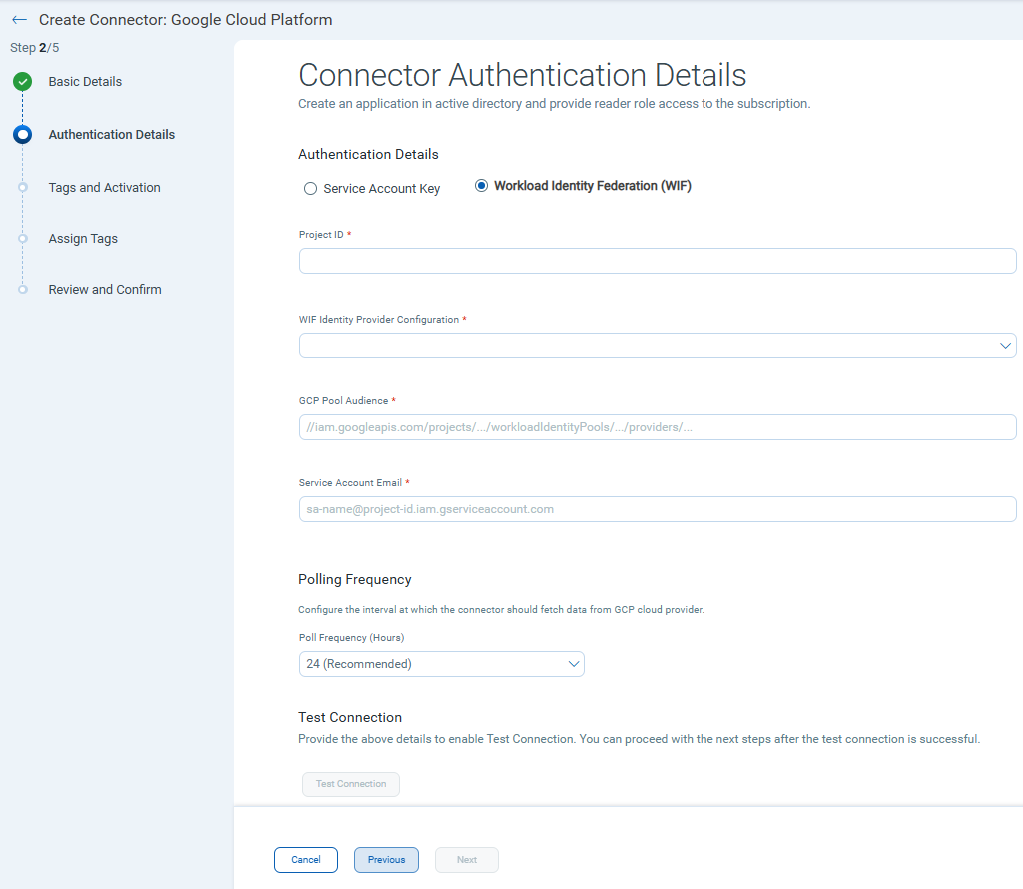Viewport: 1023px width, 889px height.
Task: Open the Authentication Details step
Action: (x=112, y=134)
